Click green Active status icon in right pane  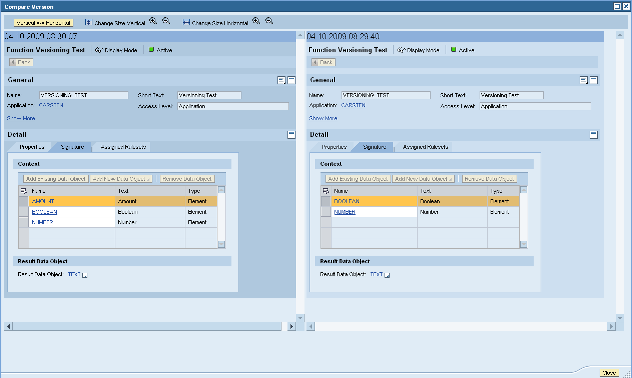click(x=453, y=50)
